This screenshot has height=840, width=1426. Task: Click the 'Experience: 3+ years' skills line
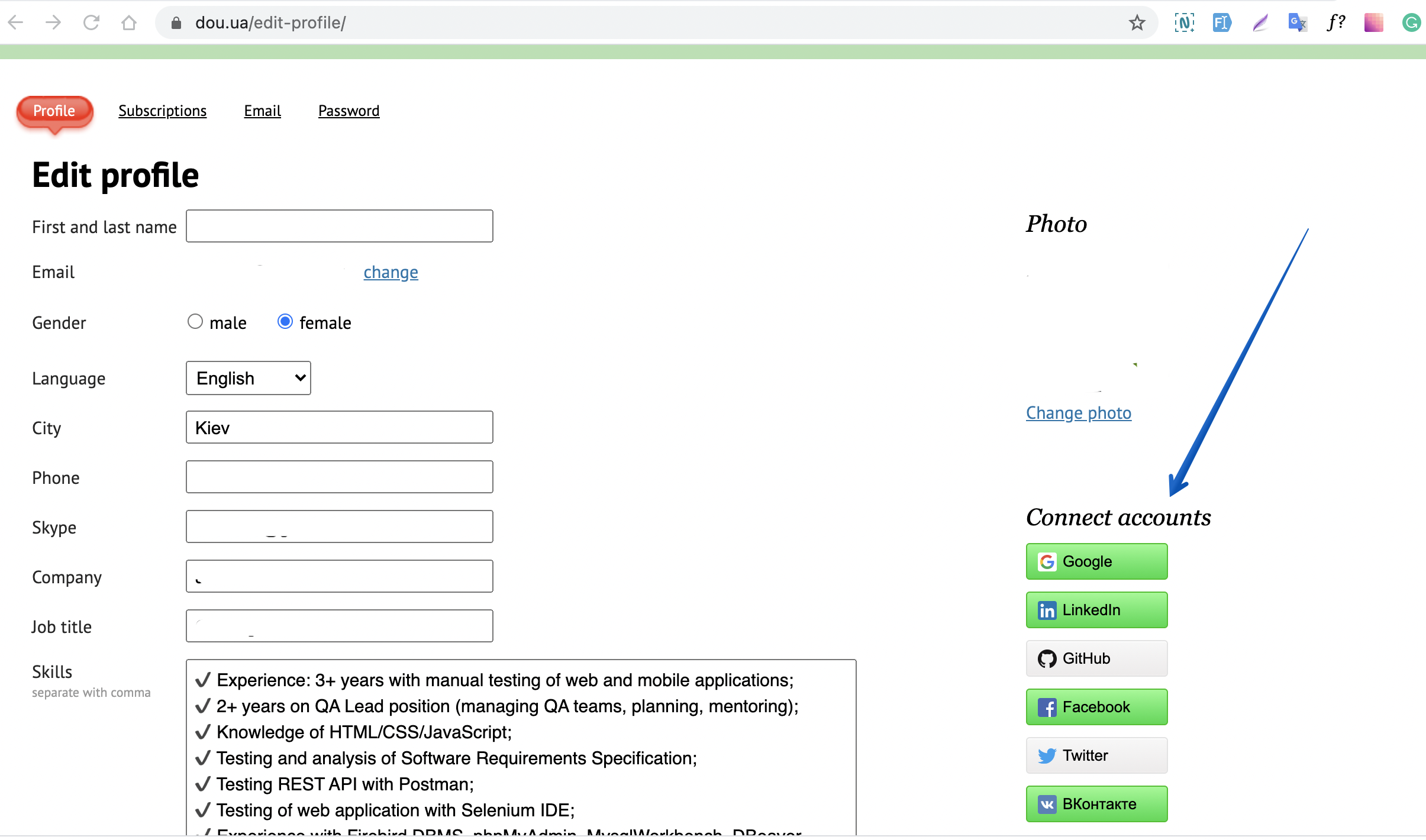(494, 680)
